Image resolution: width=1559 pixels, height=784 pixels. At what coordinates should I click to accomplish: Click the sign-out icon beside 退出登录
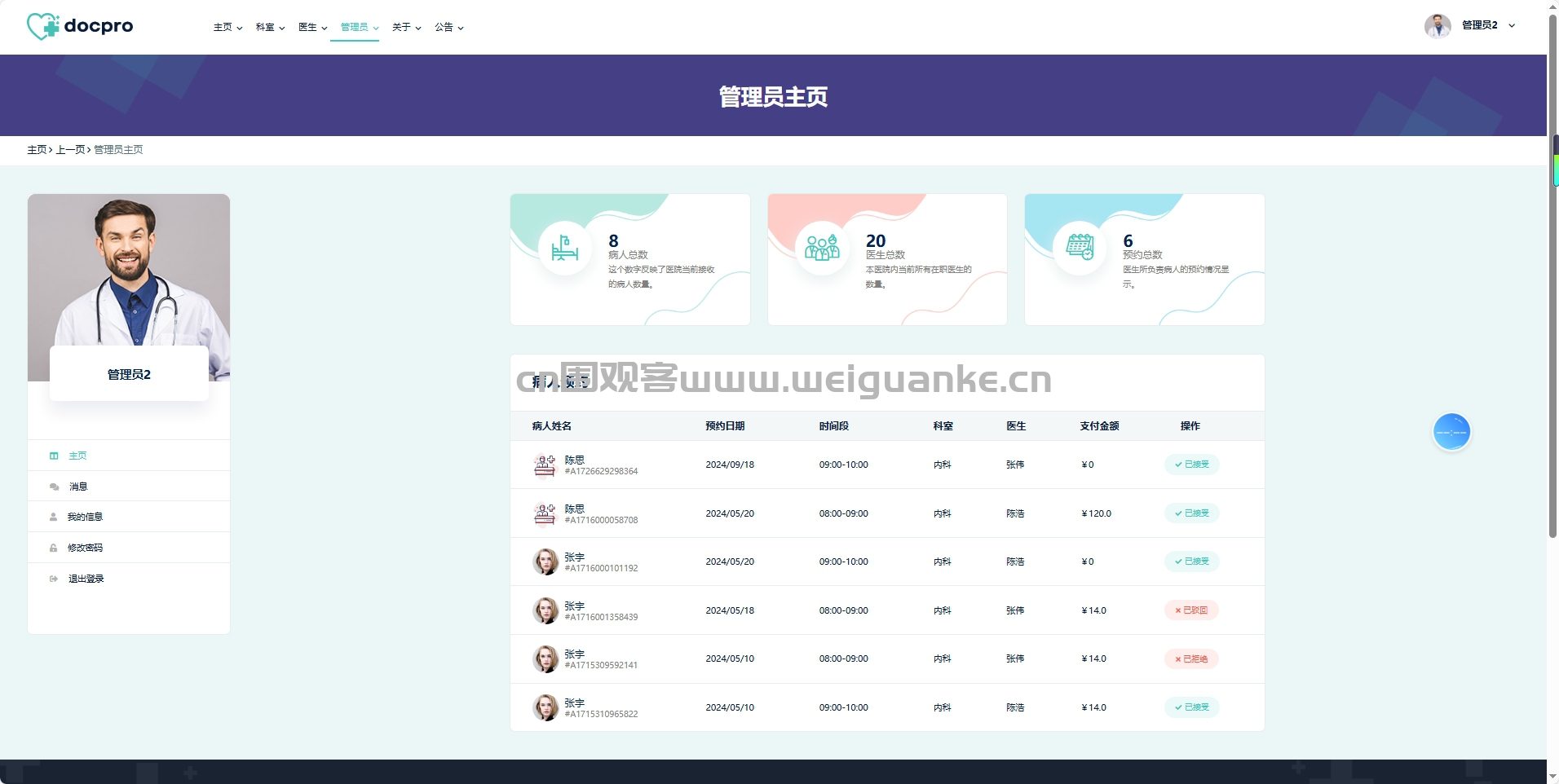coord(54,579)
